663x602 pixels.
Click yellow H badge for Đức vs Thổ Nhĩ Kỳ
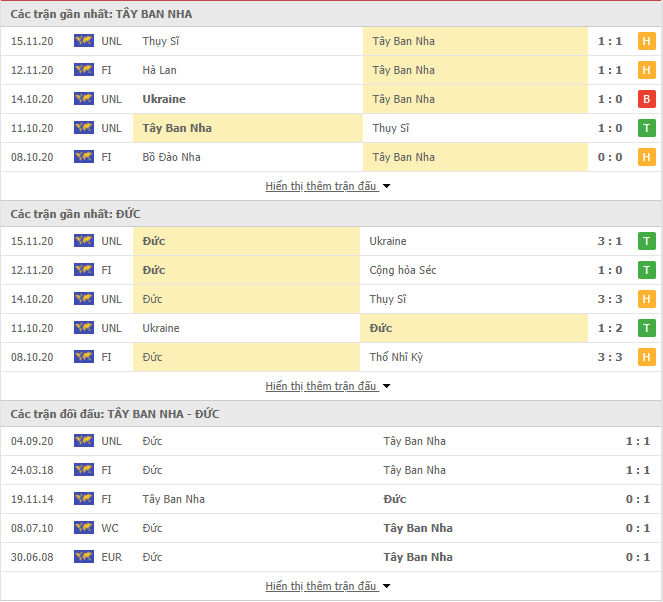647,357
